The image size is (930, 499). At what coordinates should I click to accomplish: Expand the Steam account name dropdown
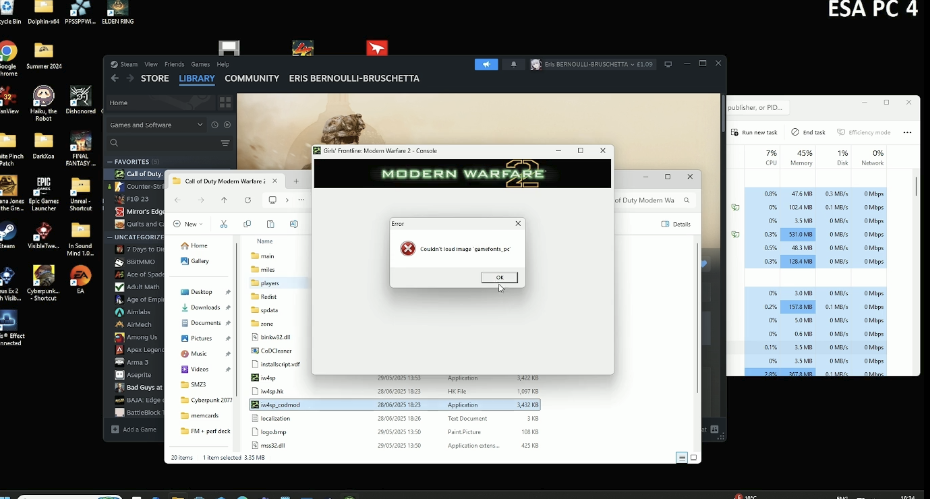tap(593, 64)
